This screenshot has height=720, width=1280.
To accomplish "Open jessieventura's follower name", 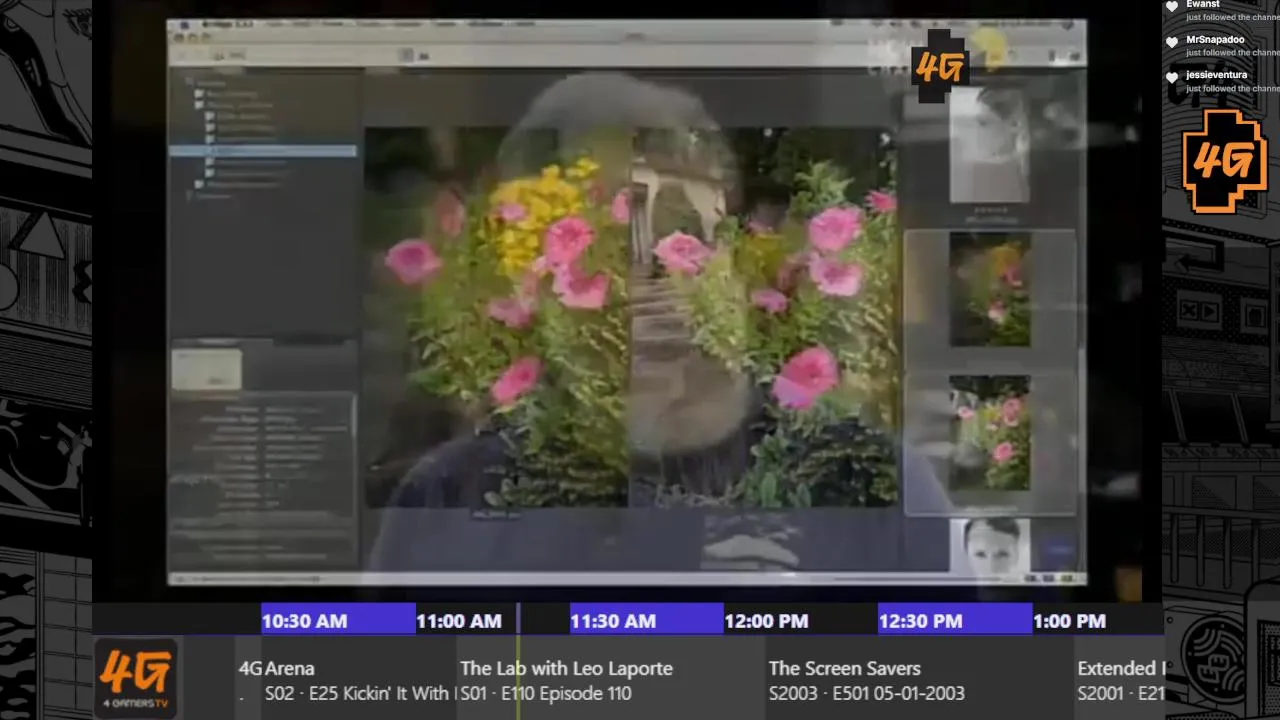I will [x=1217, y=75].
